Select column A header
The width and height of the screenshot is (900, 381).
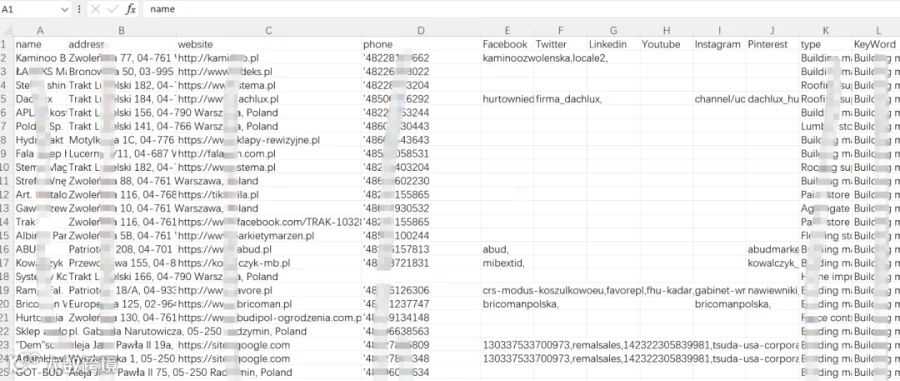[40, 30]
